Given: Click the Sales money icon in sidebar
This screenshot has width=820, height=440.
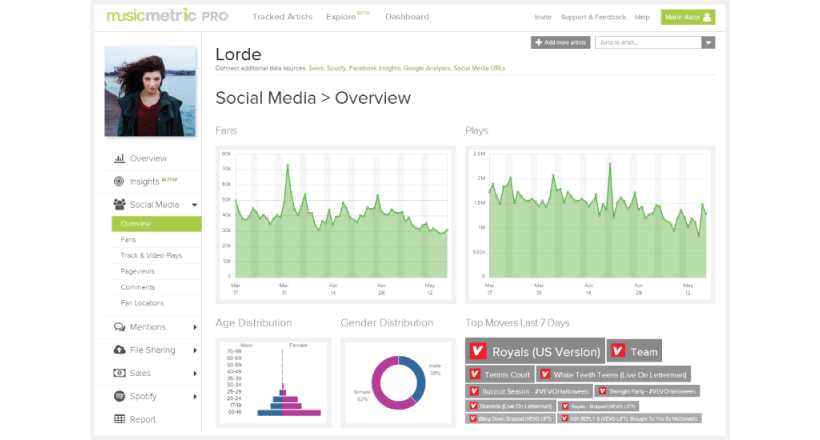Looking at the screenshot, I should [120, 373].
